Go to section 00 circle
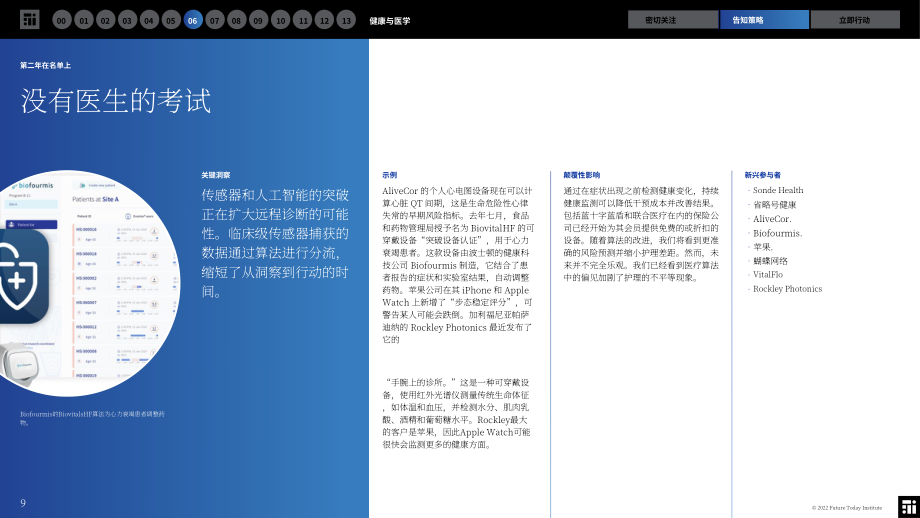Screen dimensions: 920x518 (62, 20)
